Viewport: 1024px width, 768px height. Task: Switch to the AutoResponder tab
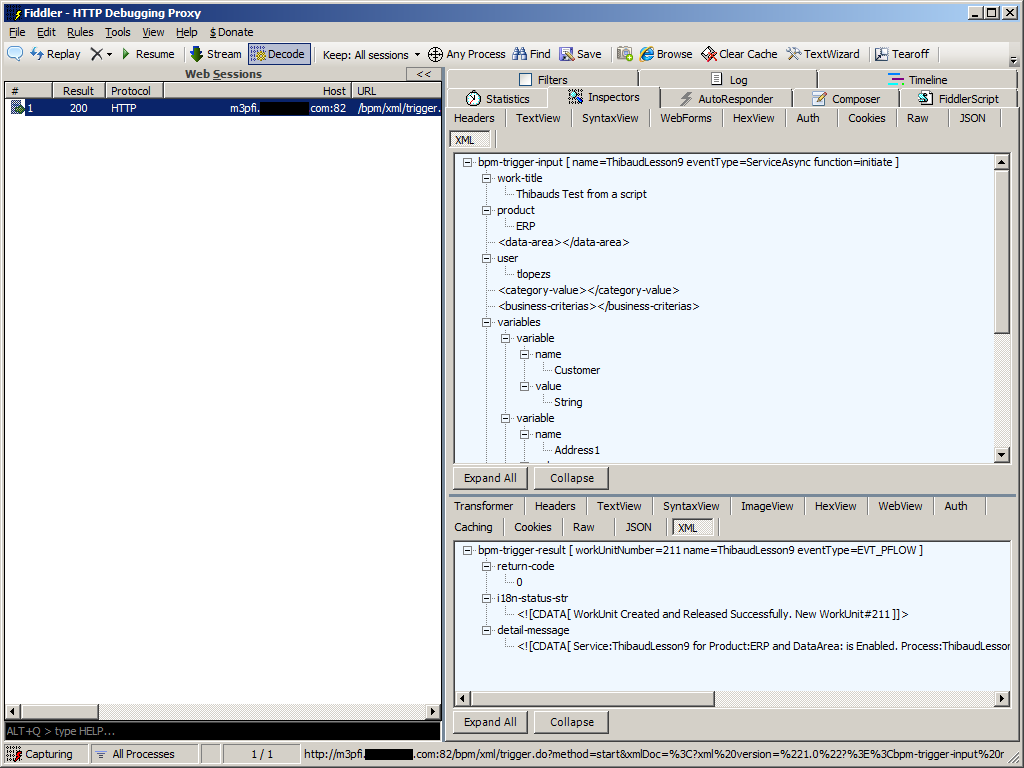[726, 99]
